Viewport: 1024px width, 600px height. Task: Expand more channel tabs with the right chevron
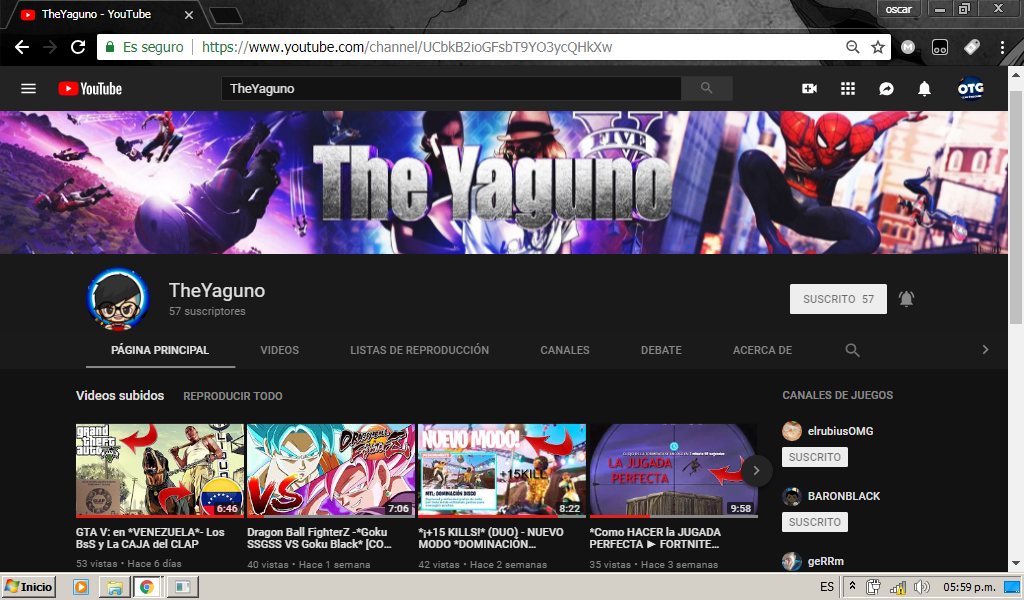coord(984,350)
